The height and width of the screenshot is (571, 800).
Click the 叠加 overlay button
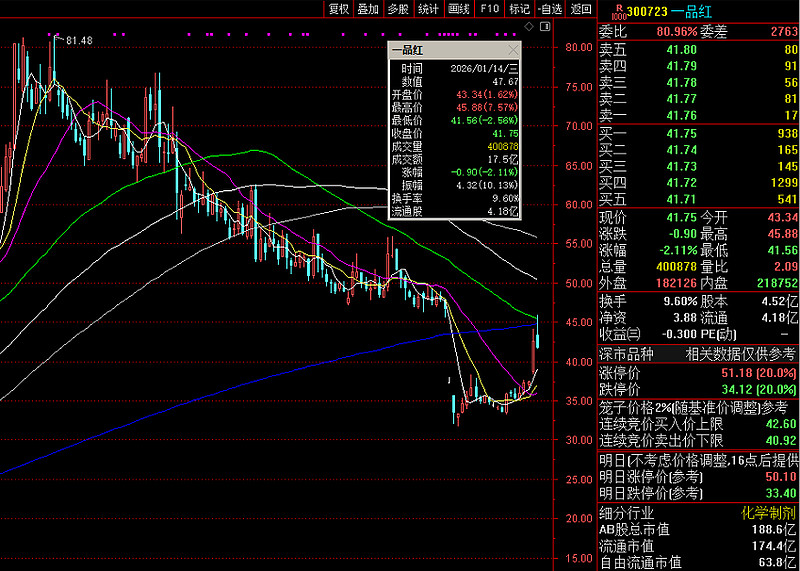pyautogui.click(x=368, y=9)
